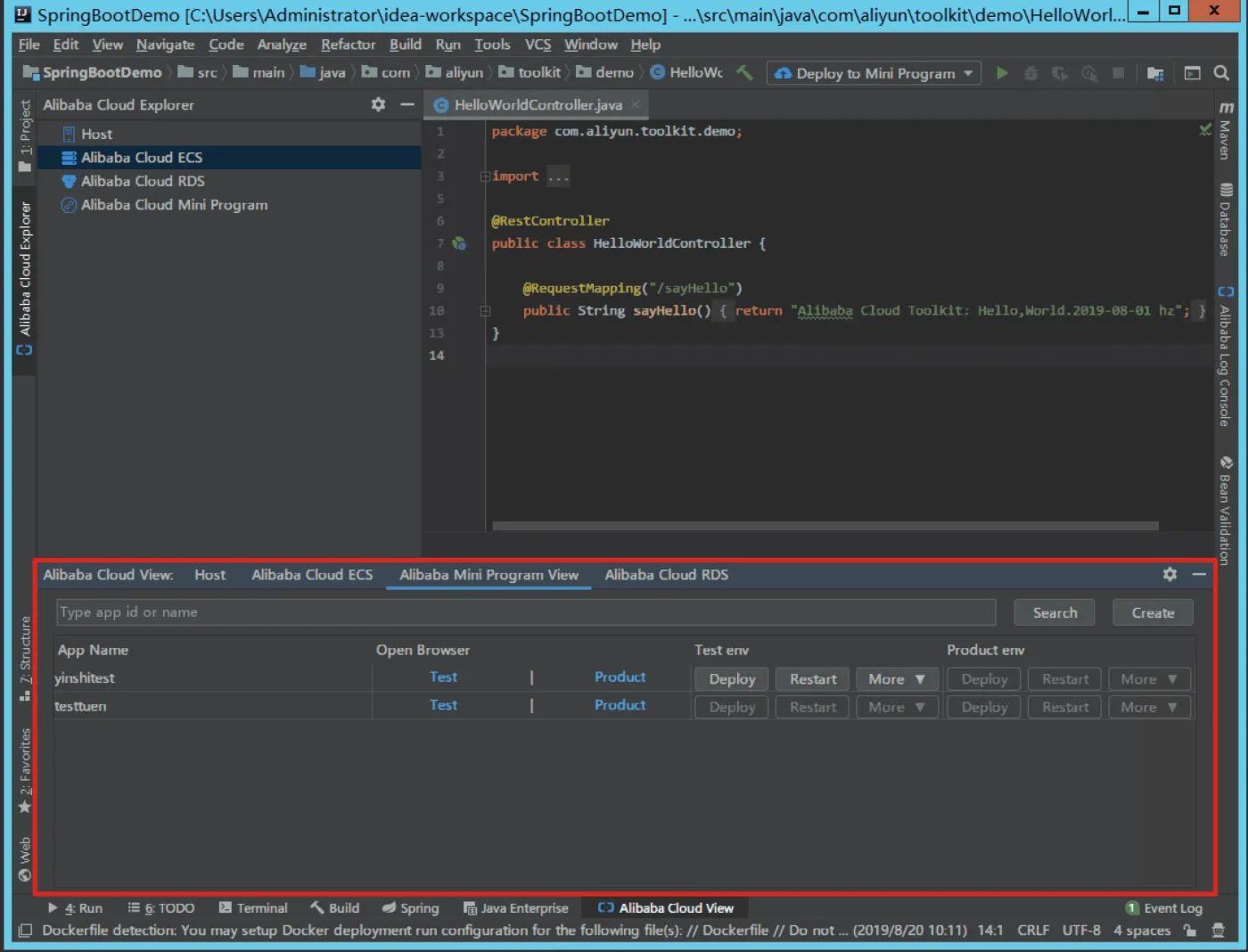Click the Build project hammer icon

(x=744, y=73)
